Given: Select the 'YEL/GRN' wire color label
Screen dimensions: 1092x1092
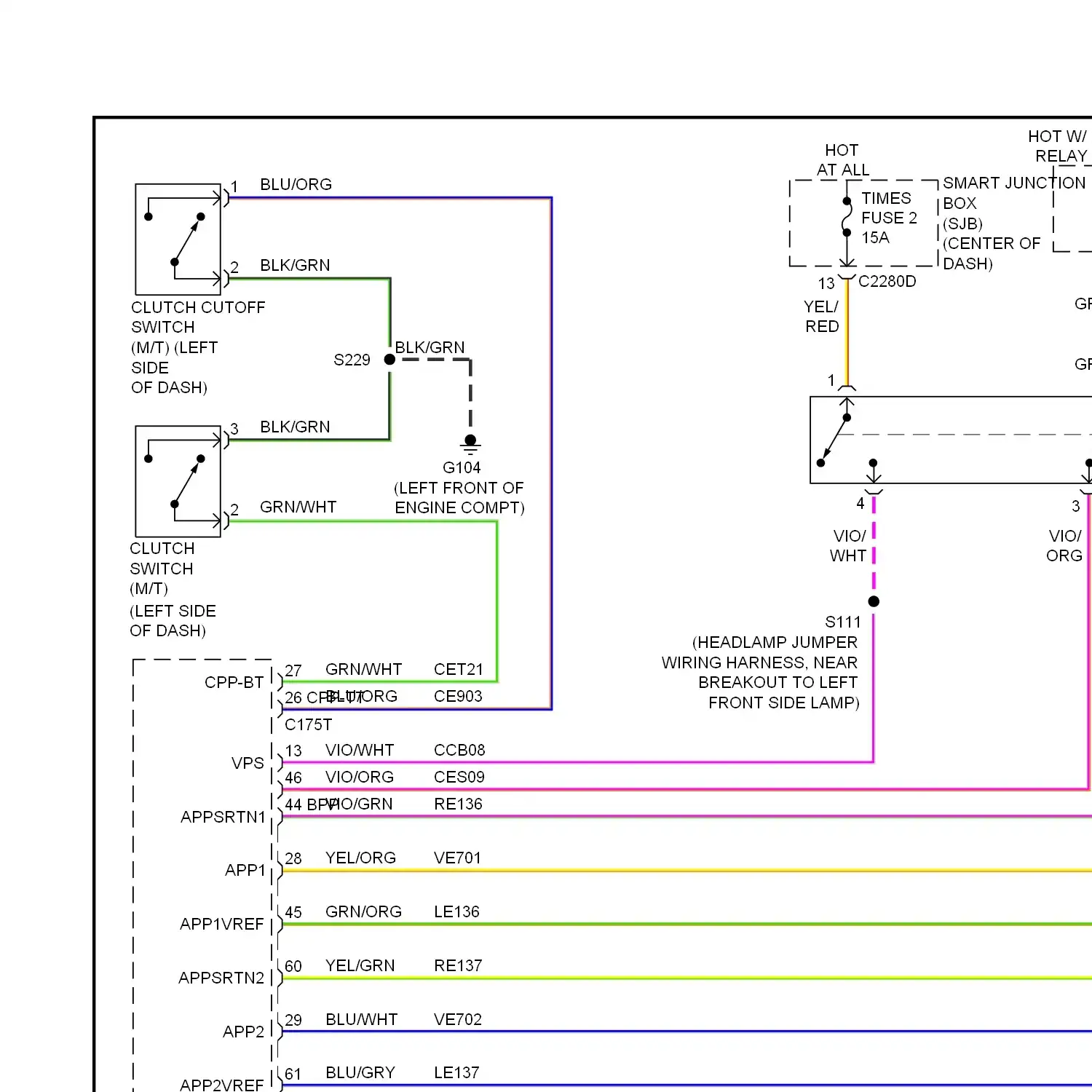Looking at the screenshot, I should coord(360,965).
